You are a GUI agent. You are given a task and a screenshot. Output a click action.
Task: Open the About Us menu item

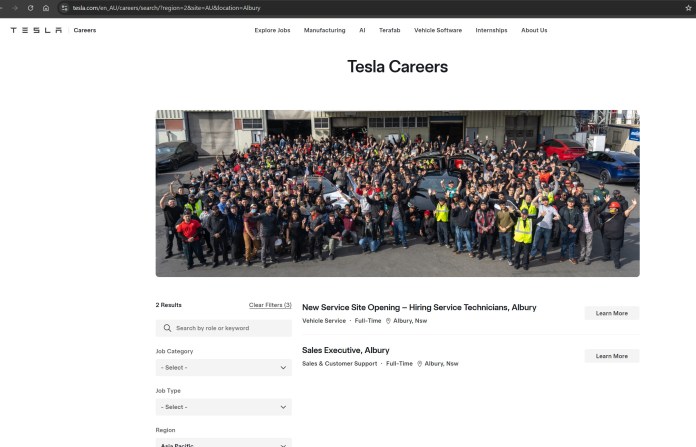pyautogui.click(x=534, y=30)
